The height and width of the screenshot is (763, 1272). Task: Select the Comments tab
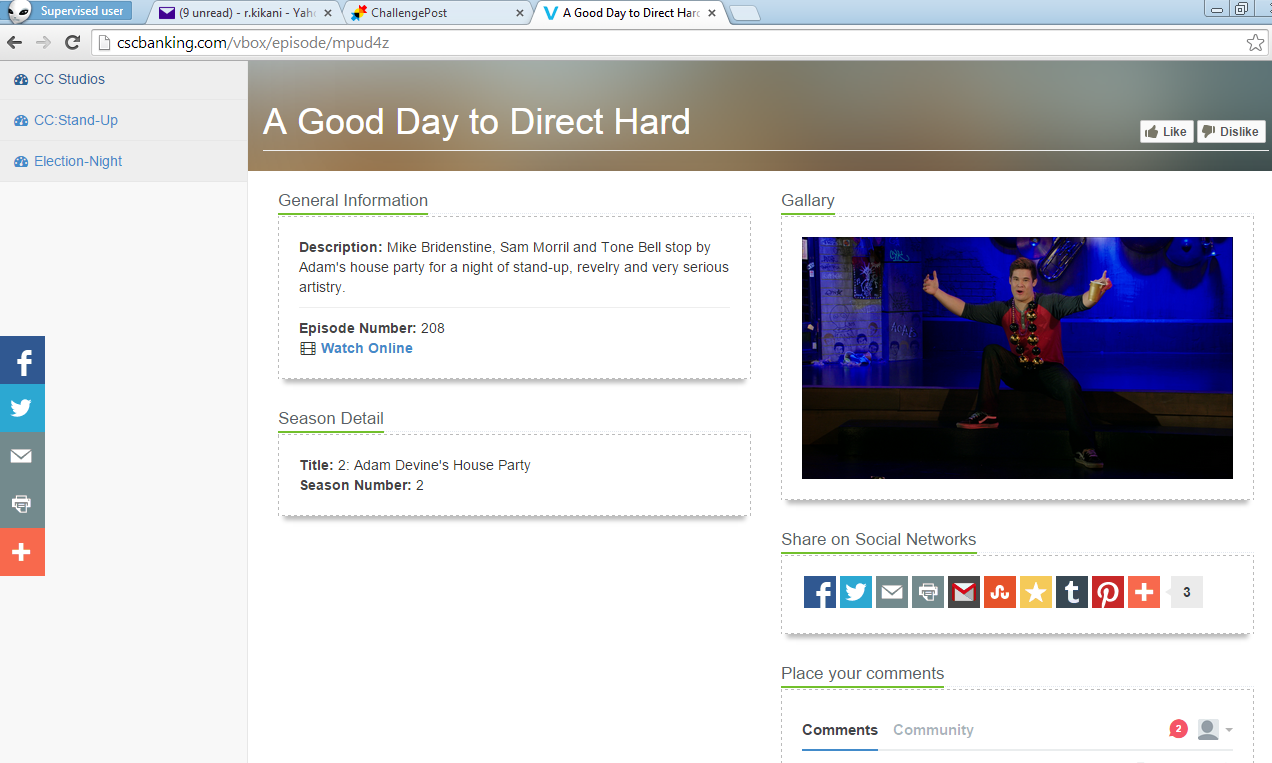coord(840,730)
